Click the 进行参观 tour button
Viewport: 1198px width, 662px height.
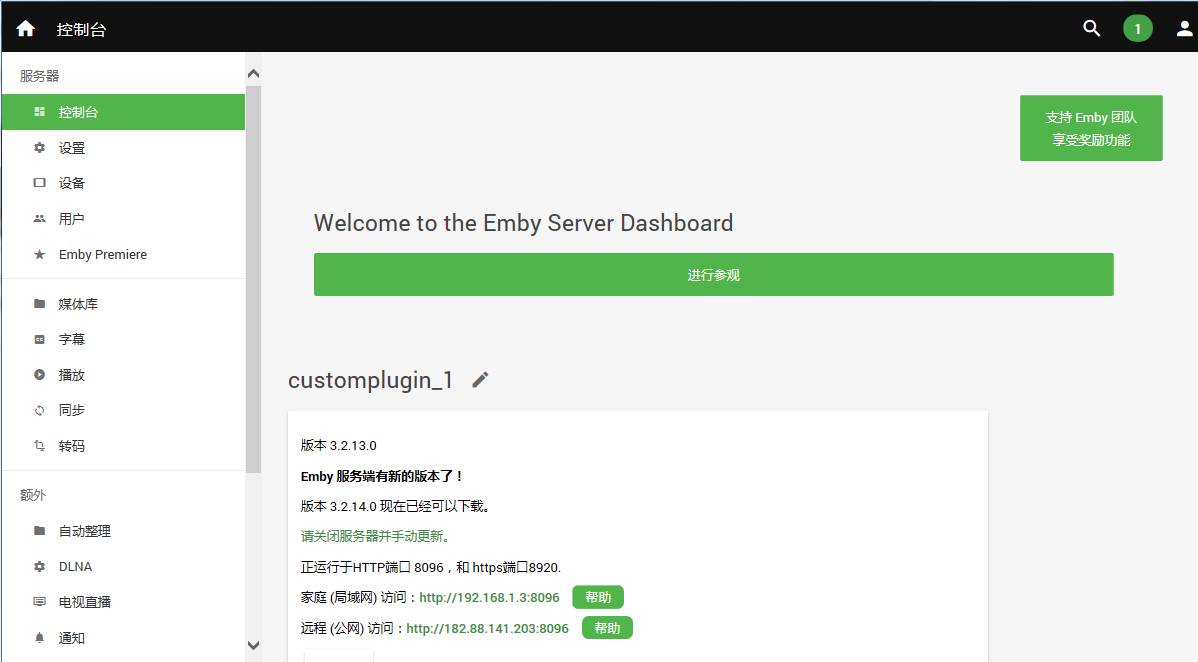coord(714,274)
